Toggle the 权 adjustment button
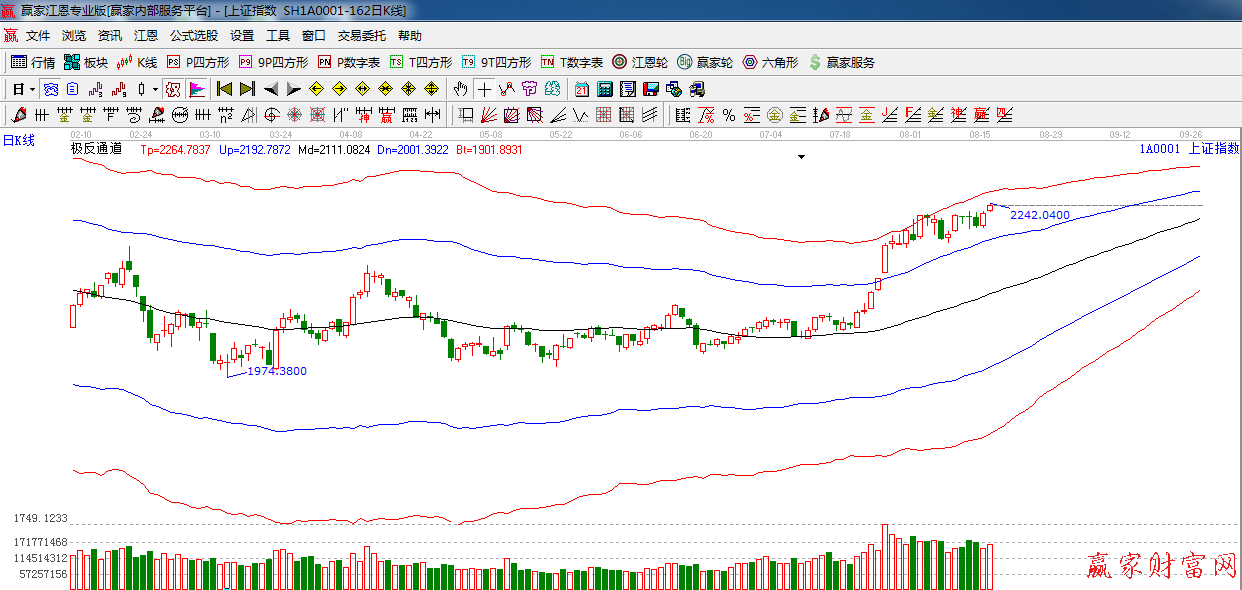Viewport: 1242px width, 590px height. pos(173,89)
